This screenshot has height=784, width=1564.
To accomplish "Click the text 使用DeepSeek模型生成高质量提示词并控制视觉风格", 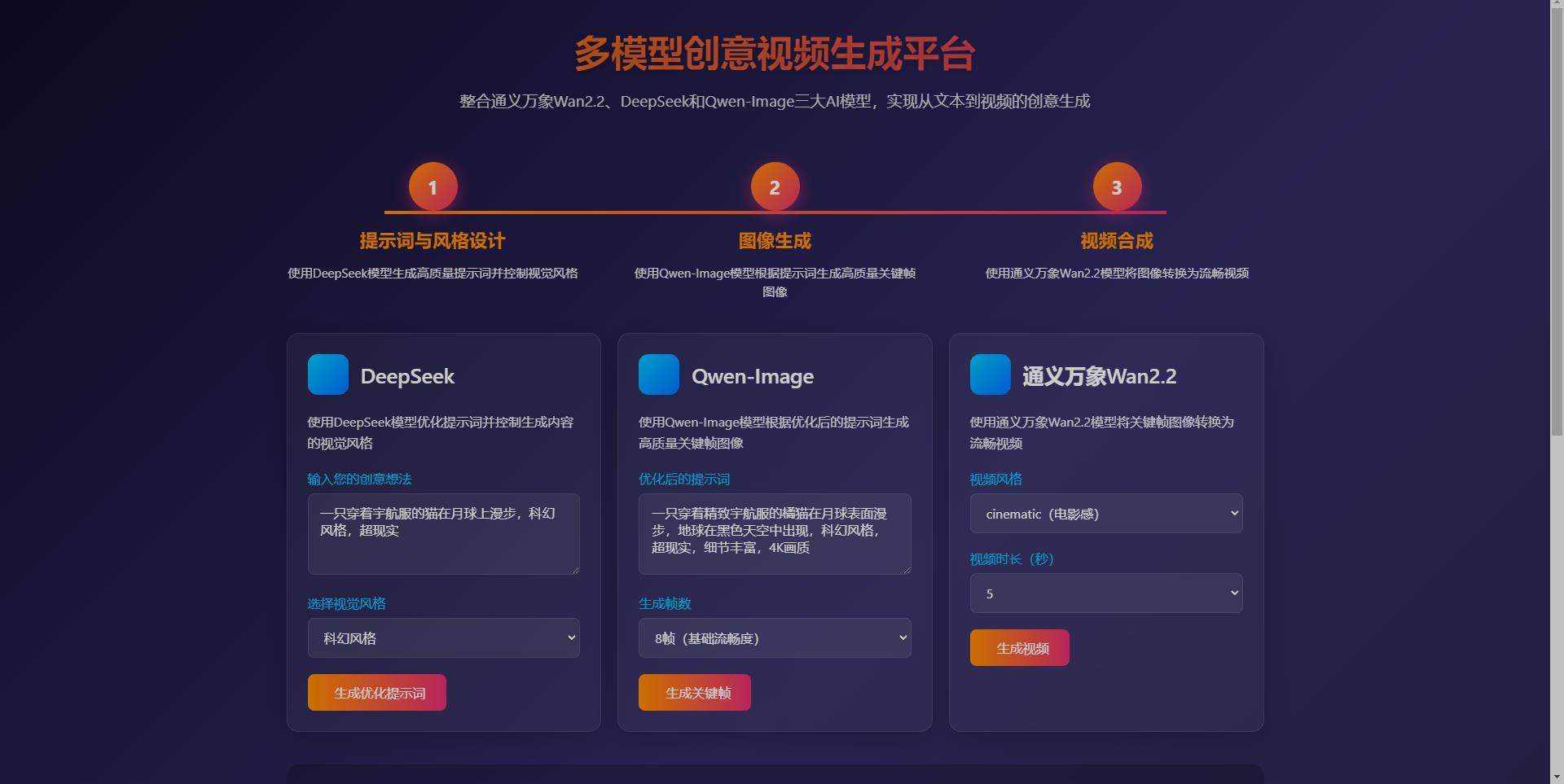I will (x=433, y=274).
